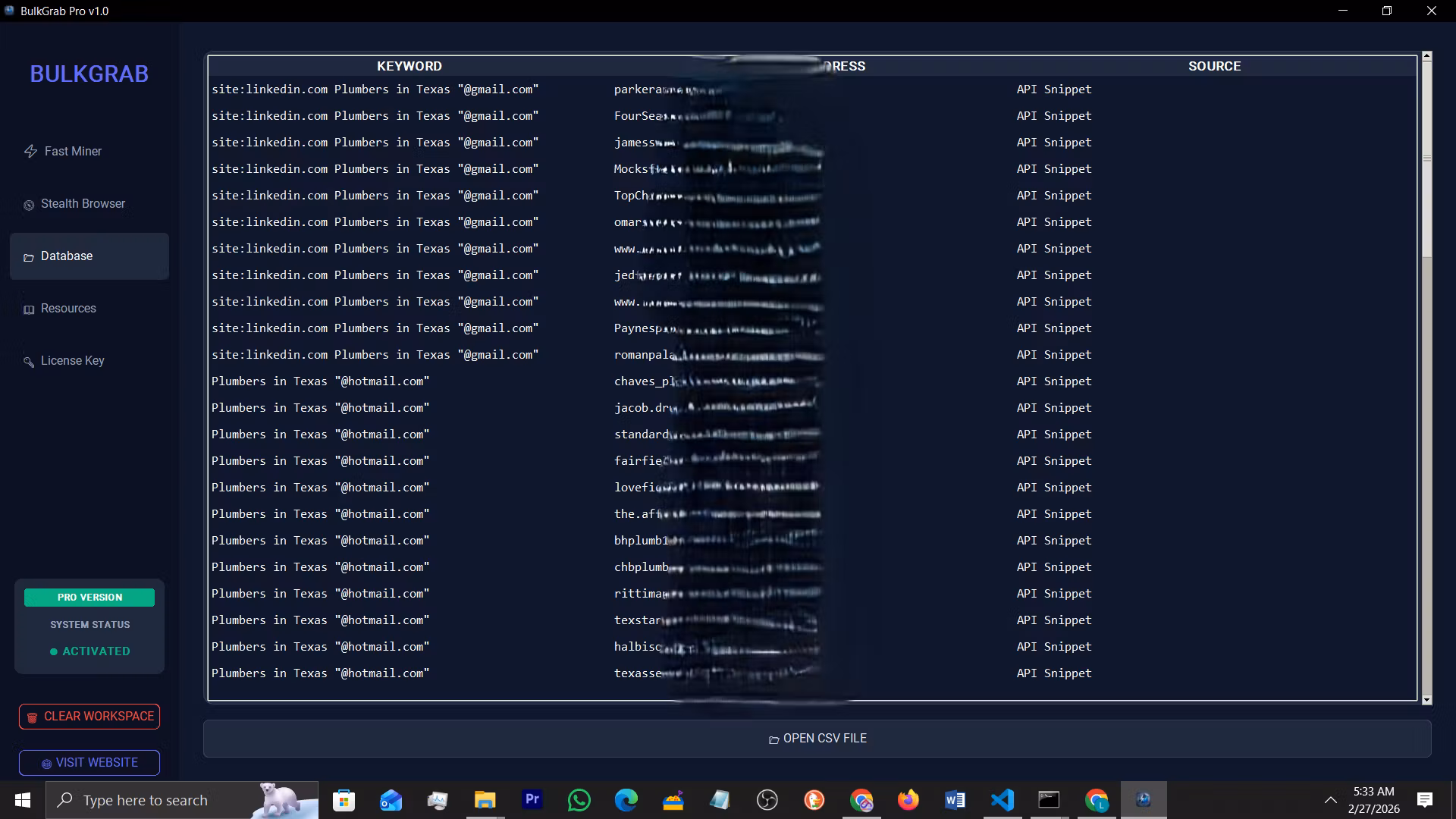Select the row with address starting 'standard'
The width and height of the screenshot is (1456, 819).
[x=812, y=435]
